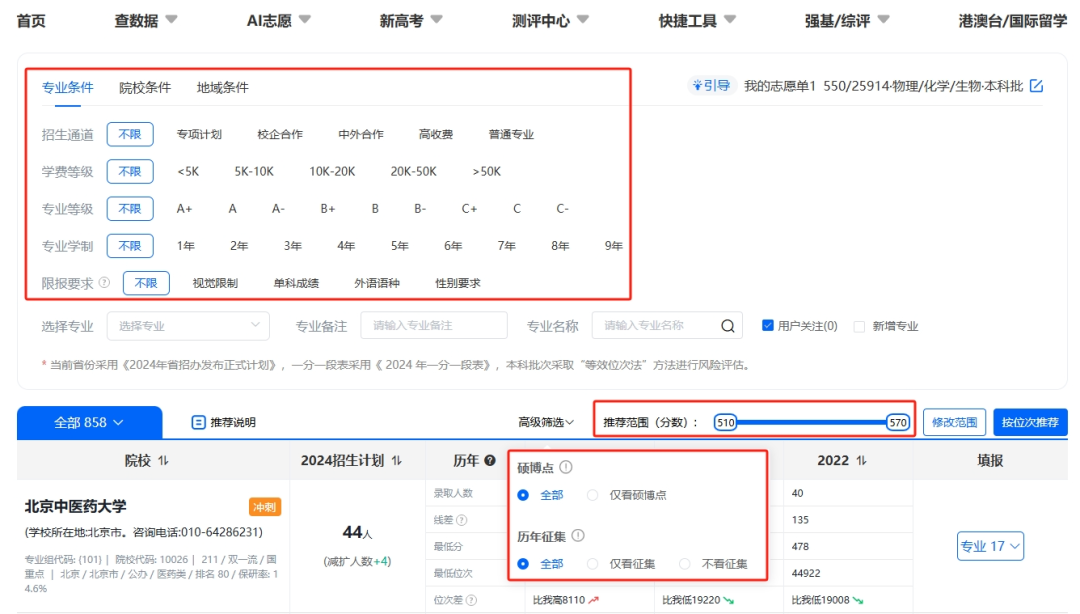Click the 修改范围 button
Screen dimensions: 1080x614
(x=954, y=421)
